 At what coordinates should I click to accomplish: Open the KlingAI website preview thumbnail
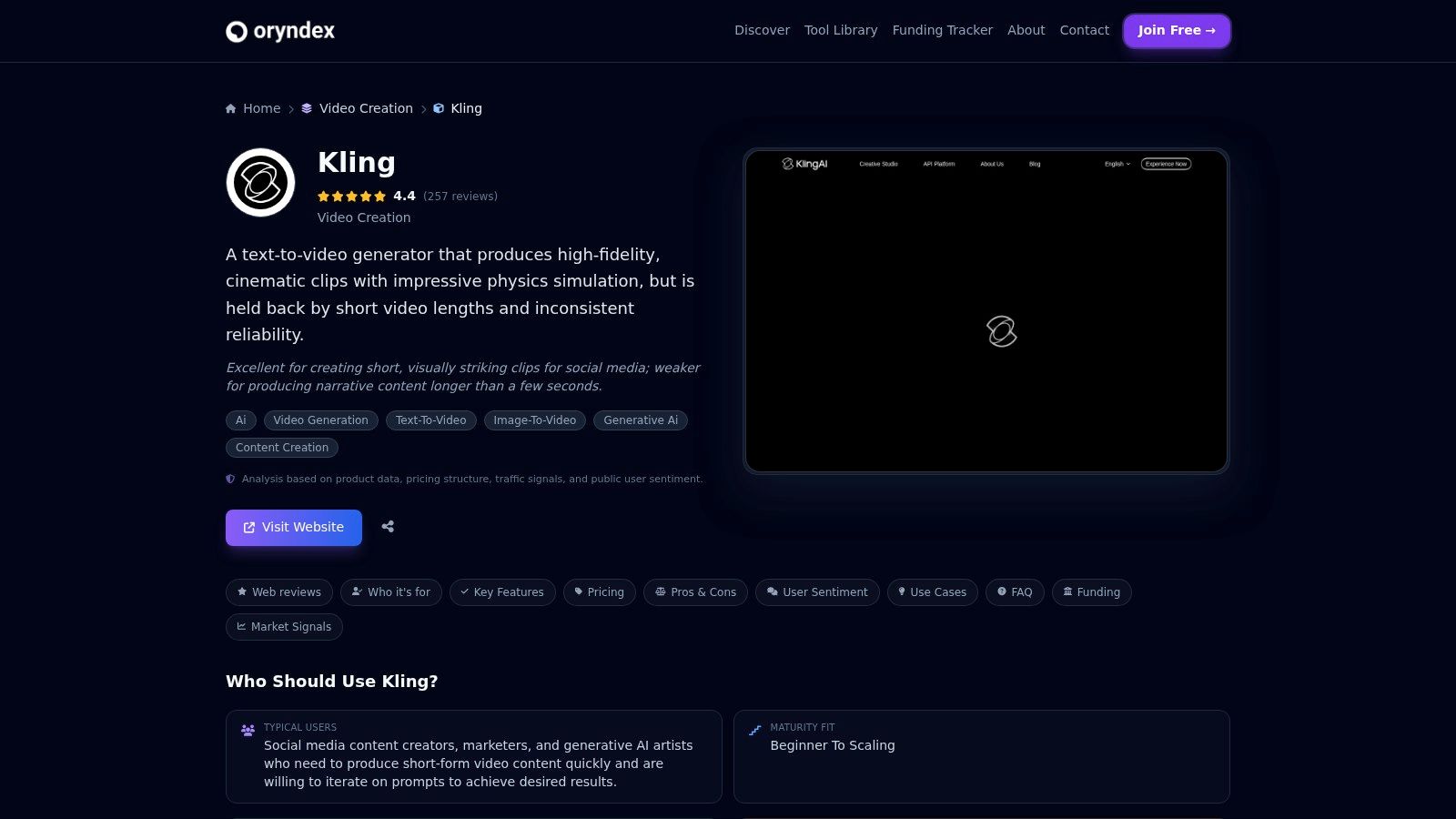pyautogui.click(x=986, y=311)
